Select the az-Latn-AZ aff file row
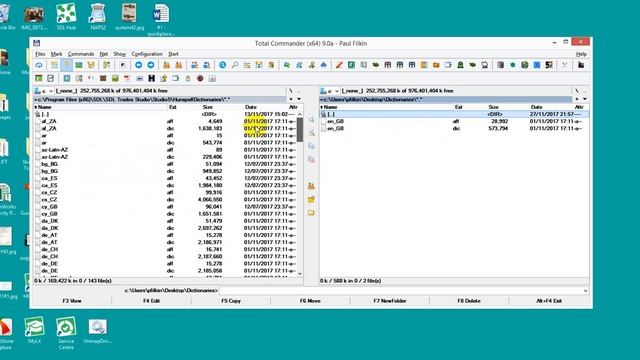Viewport: 640px width, 360px height. click(165, 150)
